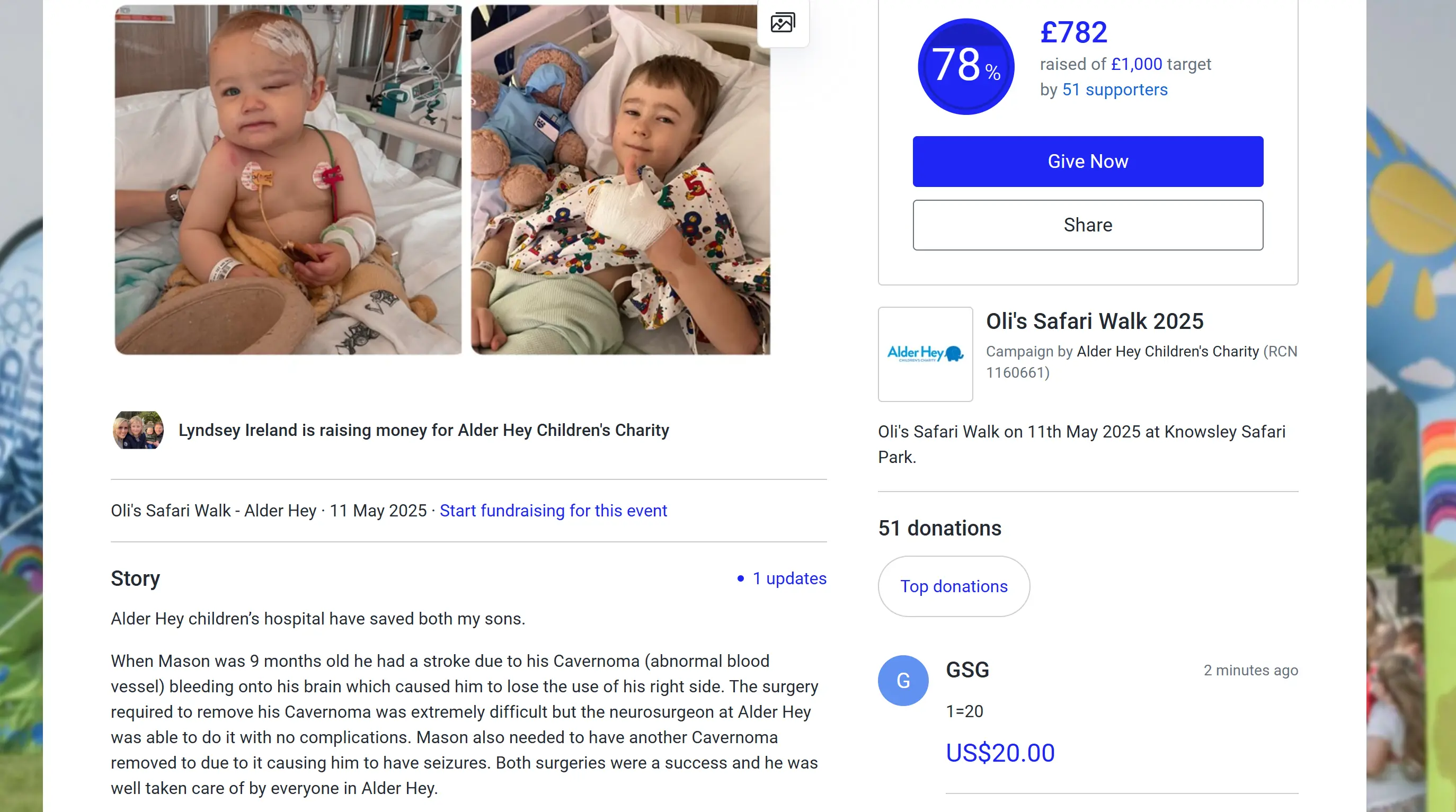The height and width of the screenshot is (812, 1456).
Task: Click the 78% progress circle
Action: click(965, 66)
